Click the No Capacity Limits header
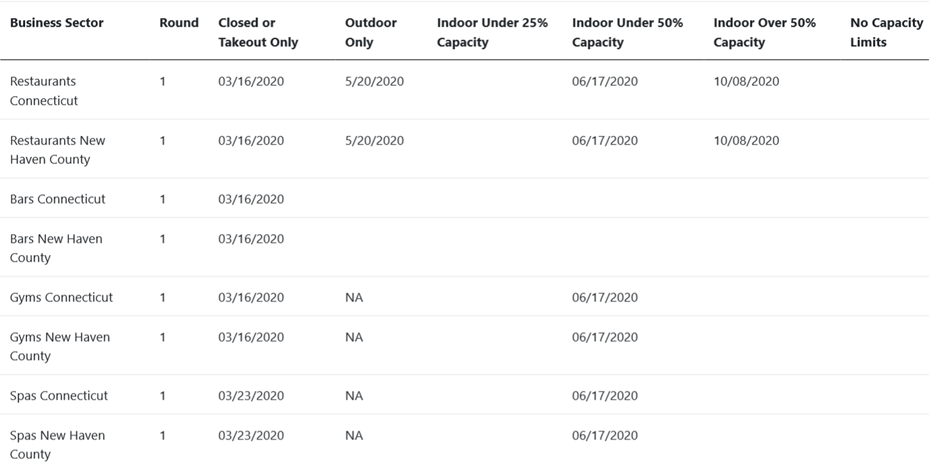Image resolution: width=931 pixels, height=463 pixels. coord(886,33)
